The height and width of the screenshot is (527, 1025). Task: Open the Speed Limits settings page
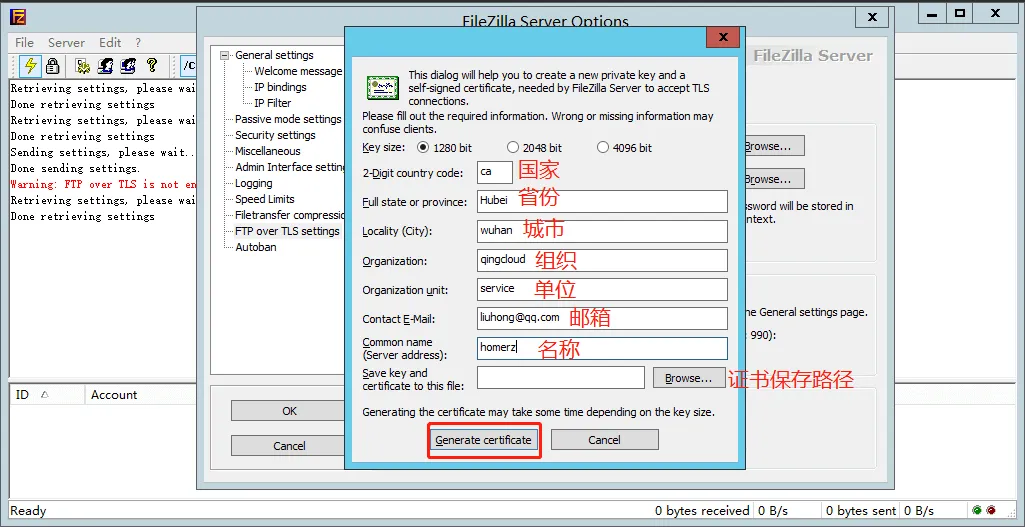click(x=265, y=199)
